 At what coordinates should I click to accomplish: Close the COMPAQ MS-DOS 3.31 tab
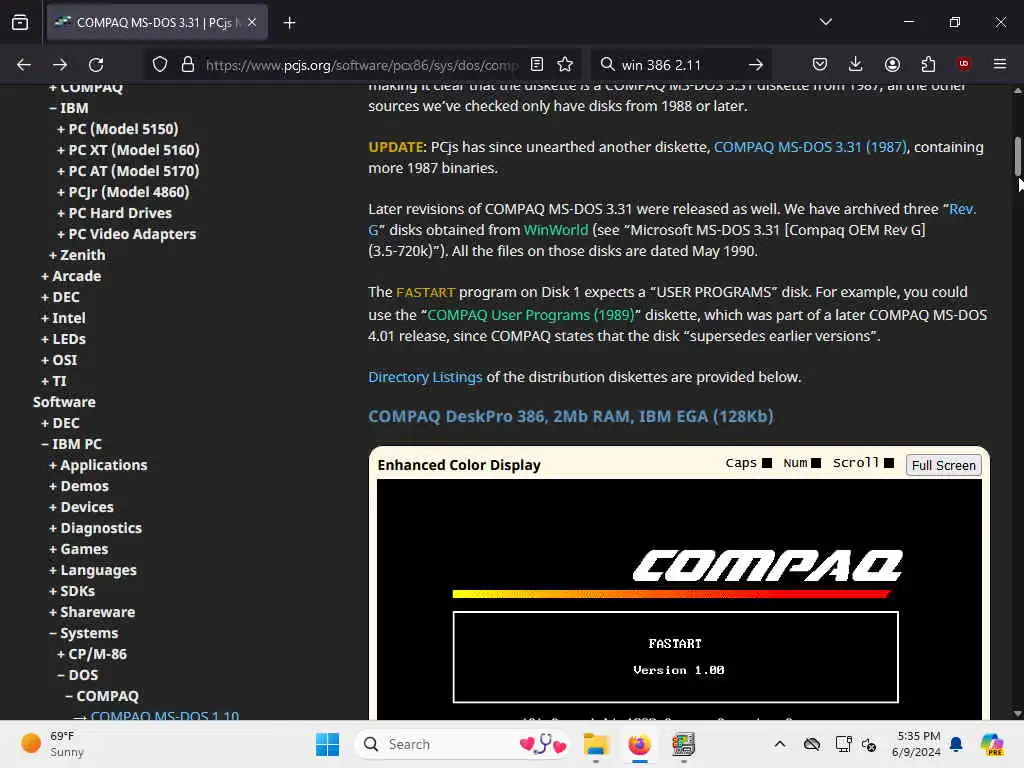pyautogui.click(x=252, y=22)
